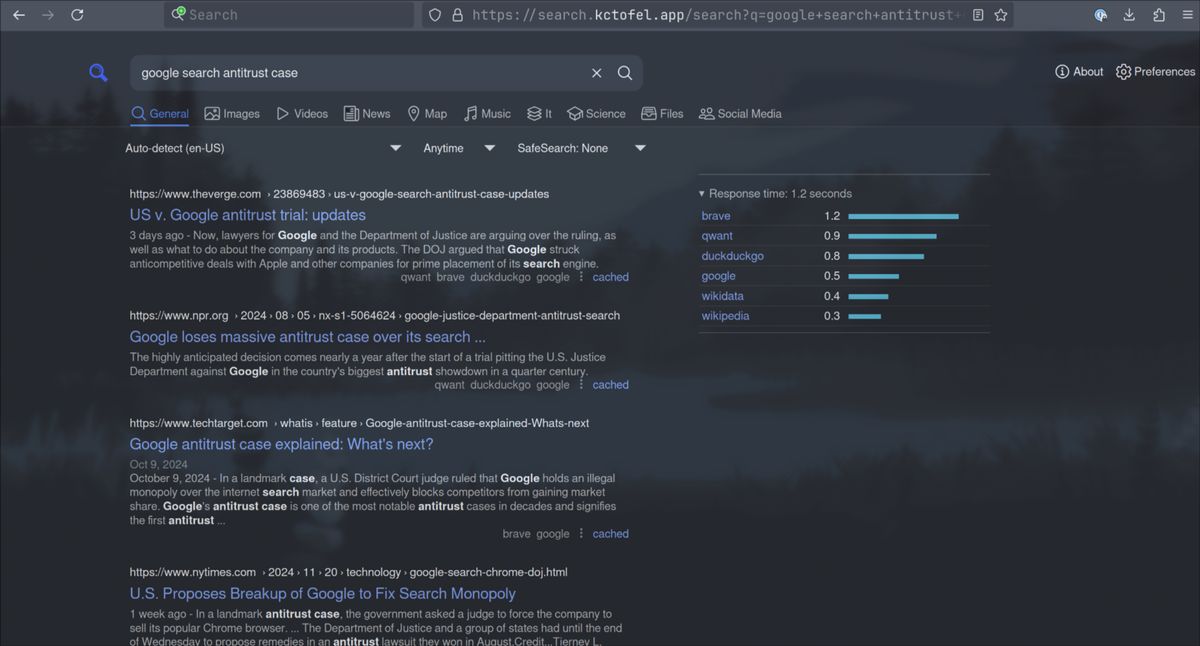Open browser downloads panel
This screenshot has height=646, width=1200.
coord(1129,15)
